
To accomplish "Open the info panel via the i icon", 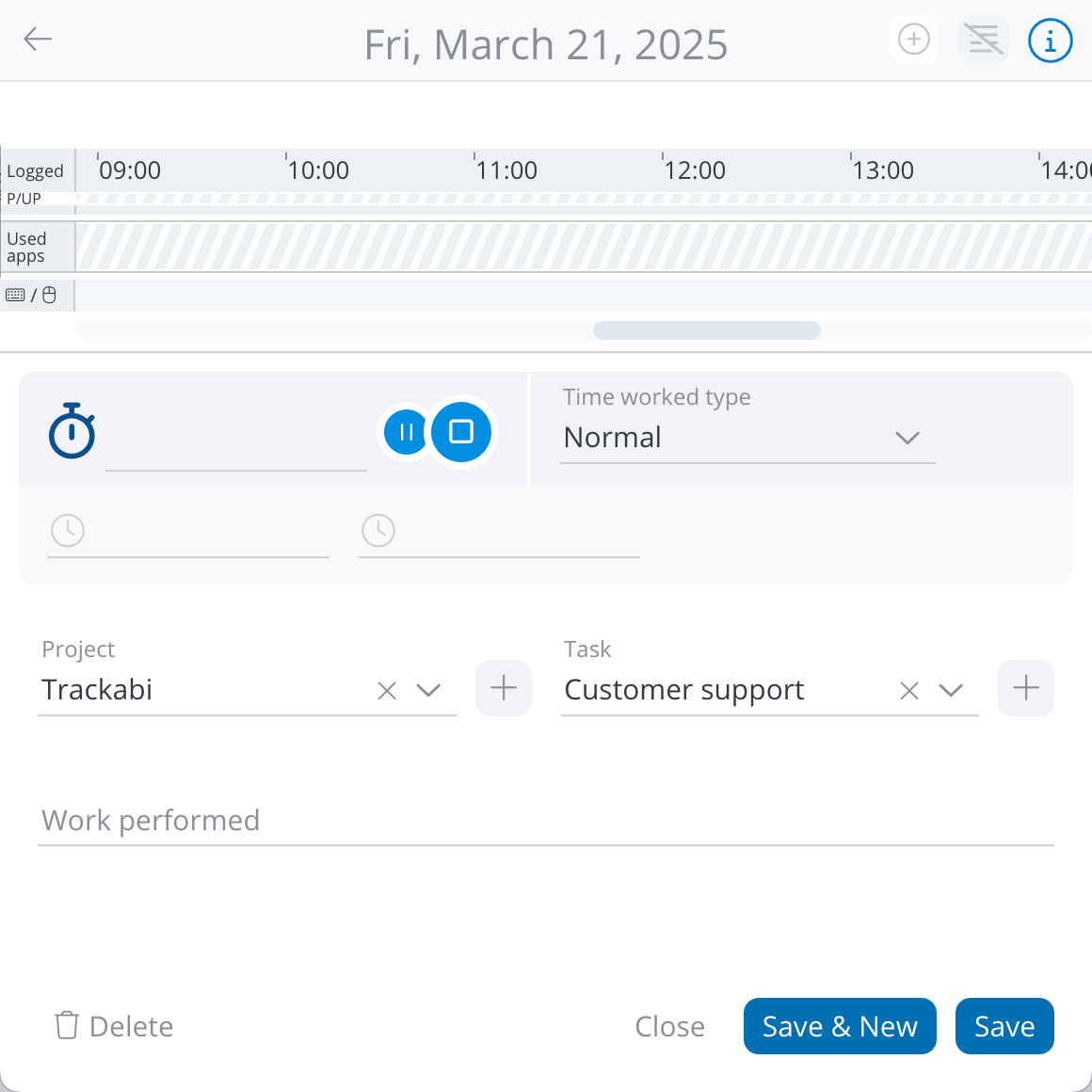I will [1050, 40].
